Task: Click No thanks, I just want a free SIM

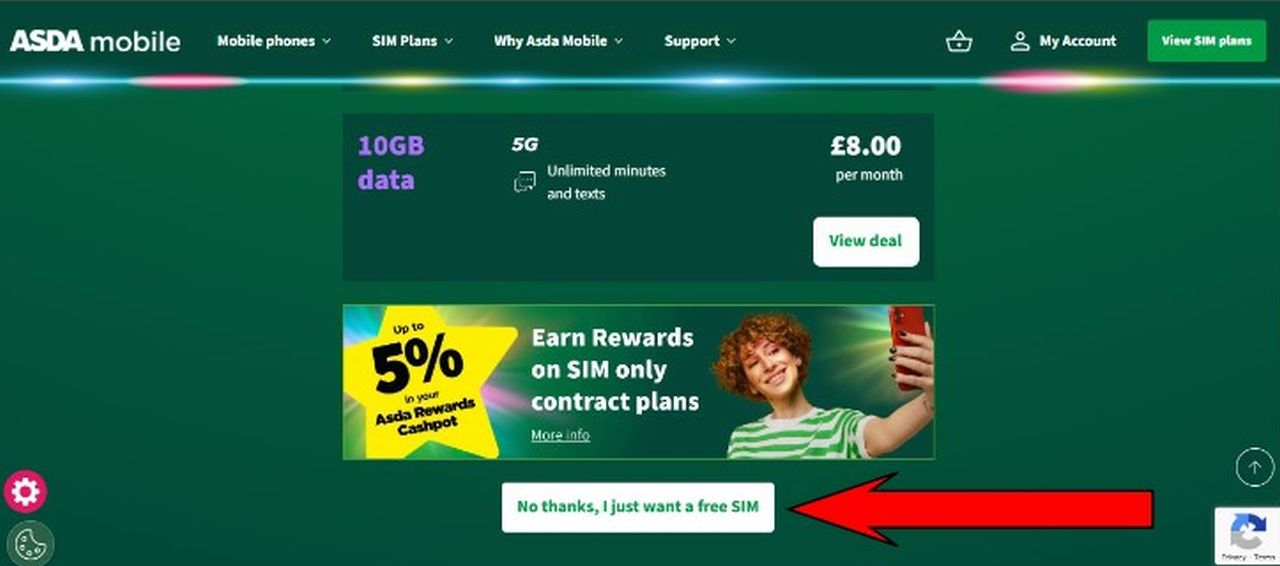Action: coord(638,506)
